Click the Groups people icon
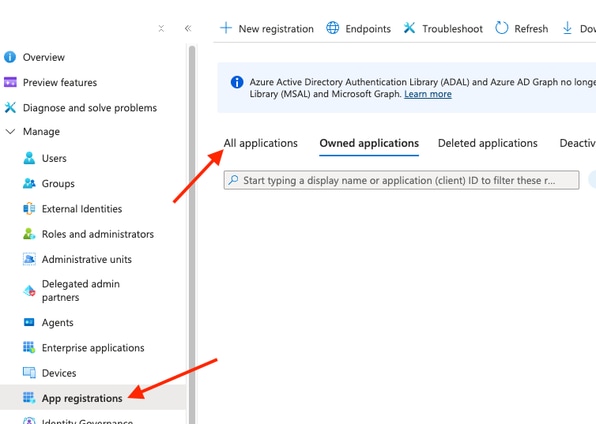 click(29, 183)
